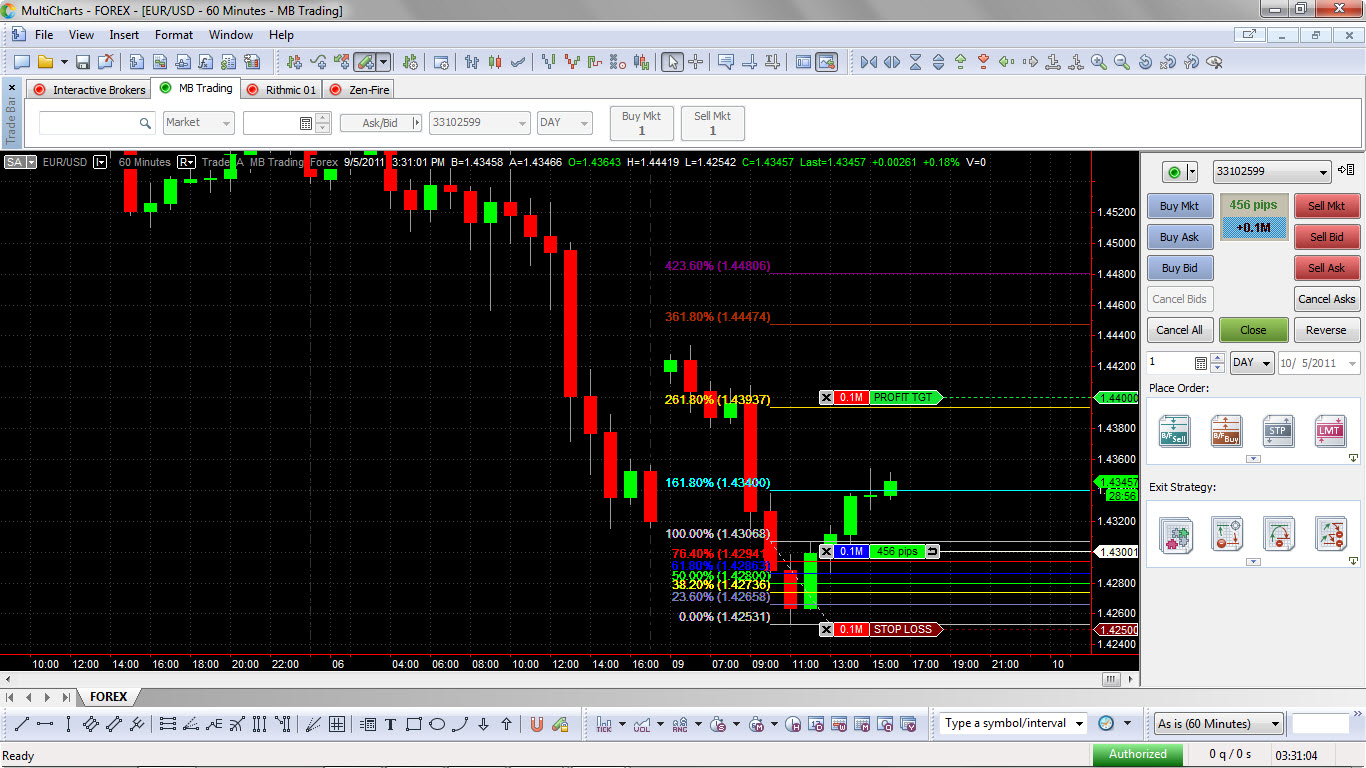
Task: Click the green Close position button
Action: coord(1253,330)
